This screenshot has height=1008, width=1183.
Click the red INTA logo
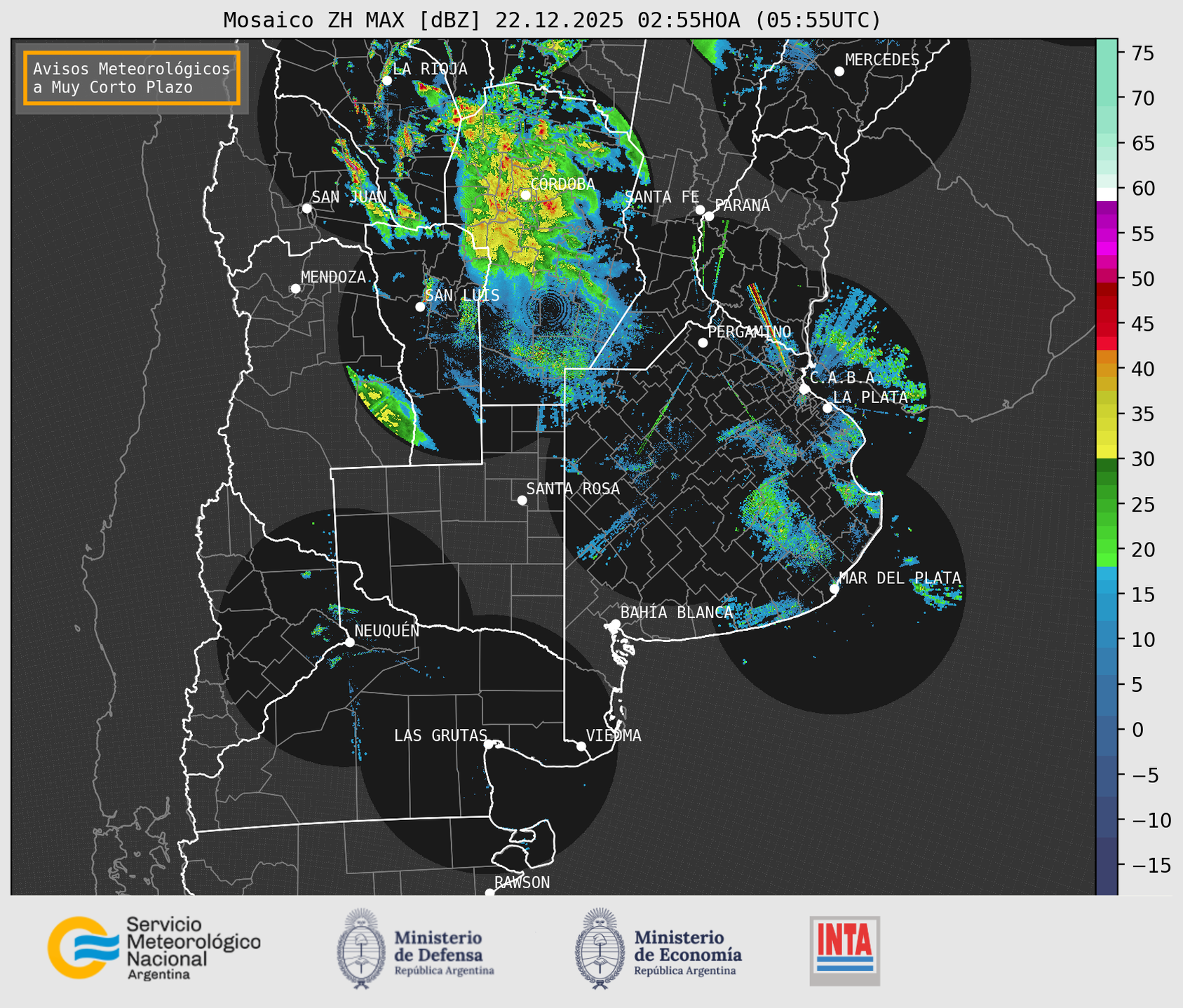point(844,951)
